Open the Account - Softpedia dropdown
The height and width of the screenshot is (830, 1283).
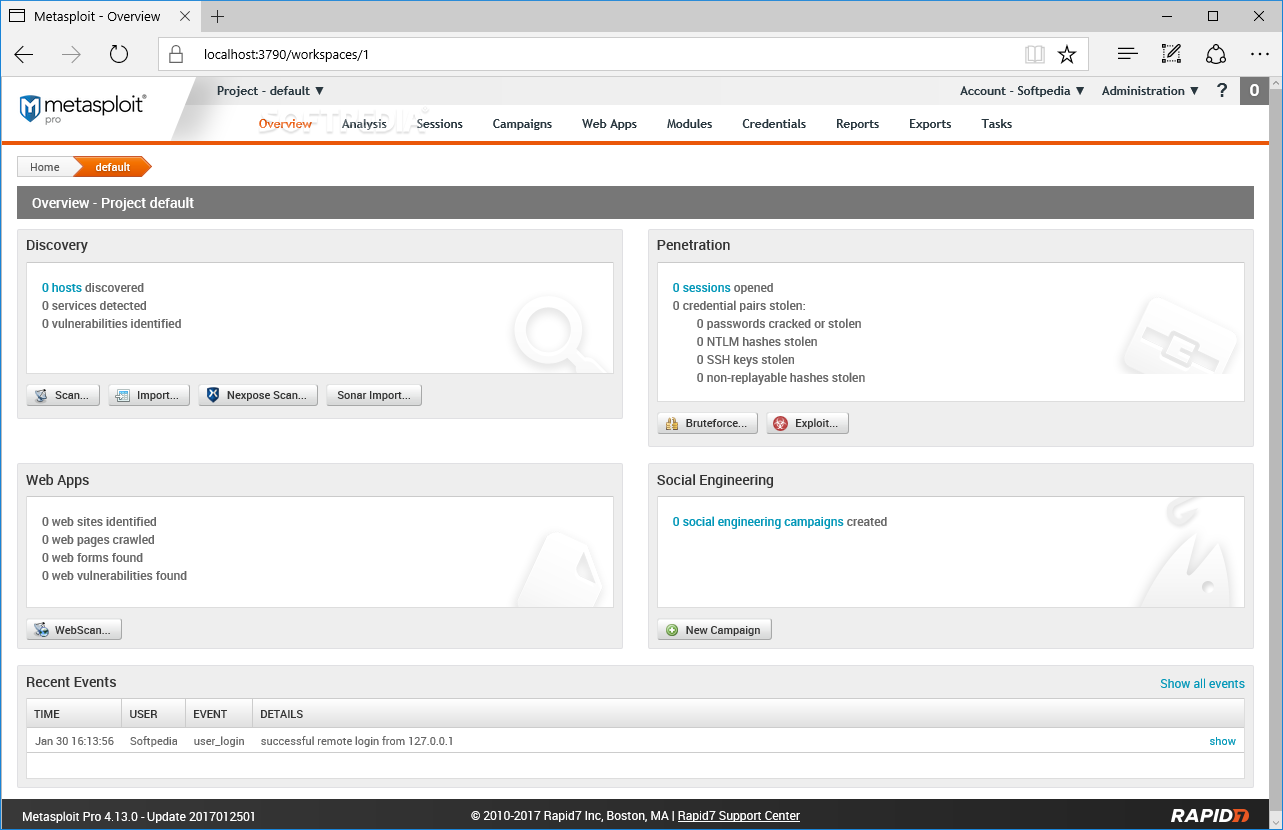(x=1022, y=90)
